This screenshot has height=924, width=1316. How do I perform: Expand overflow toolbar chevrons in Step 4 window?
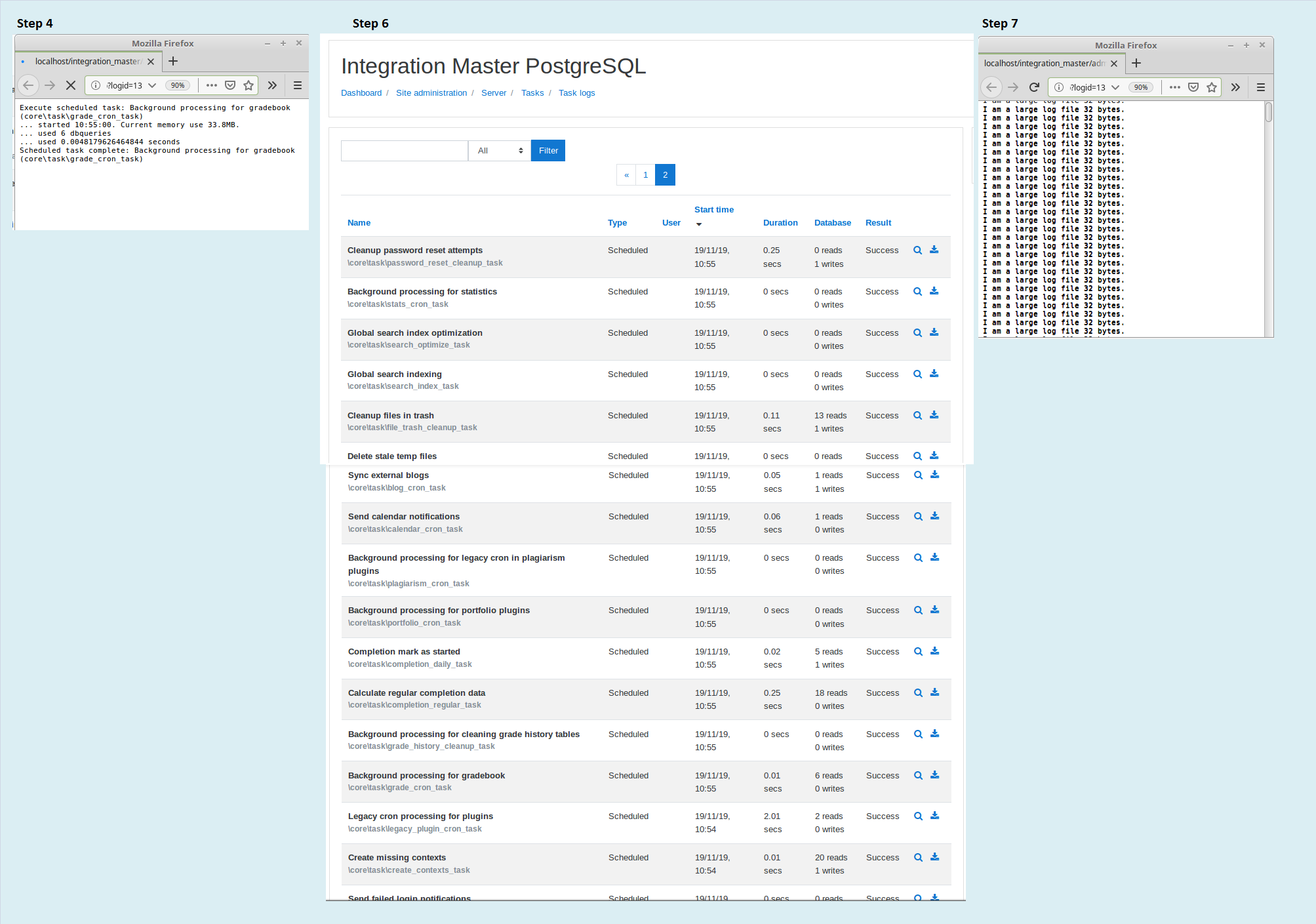click(272, 85)
